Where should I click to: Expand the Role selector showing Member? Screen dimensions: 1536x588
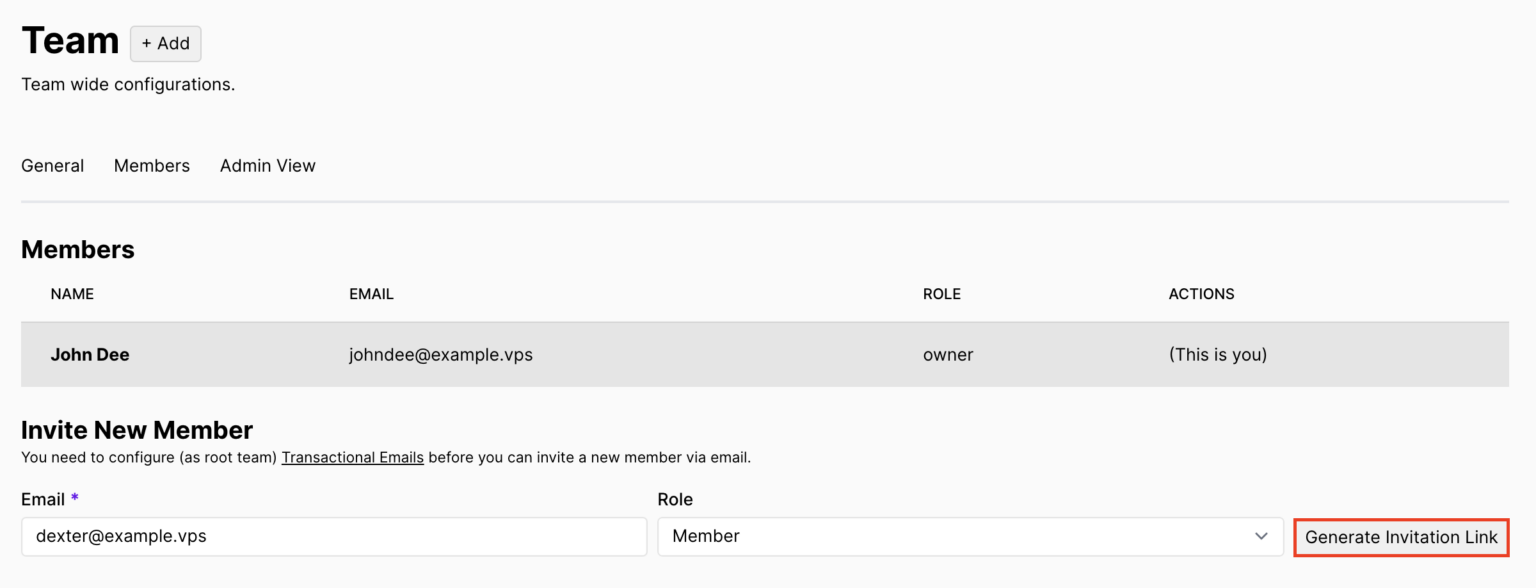(970, 536)
